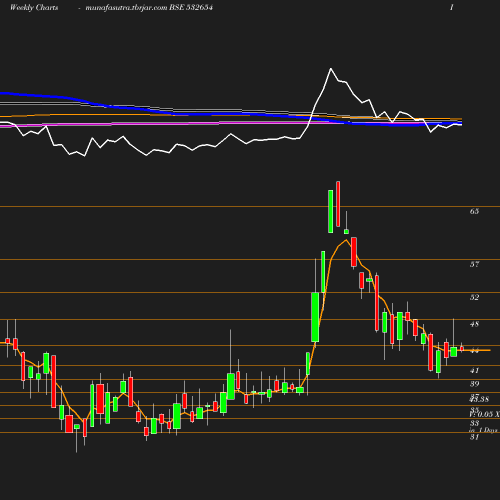
Task: Click the "33" price axis label
Action: [x=474, y=423]
